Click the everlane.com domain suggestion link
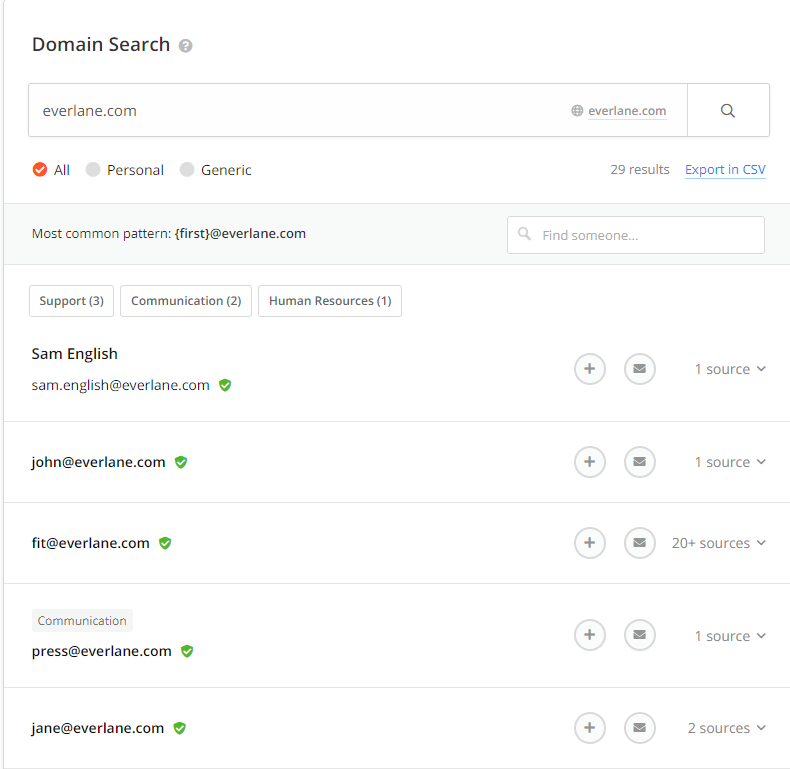Image resolution: width=790 pixels, height=769 pixels. tap(627, 111)
